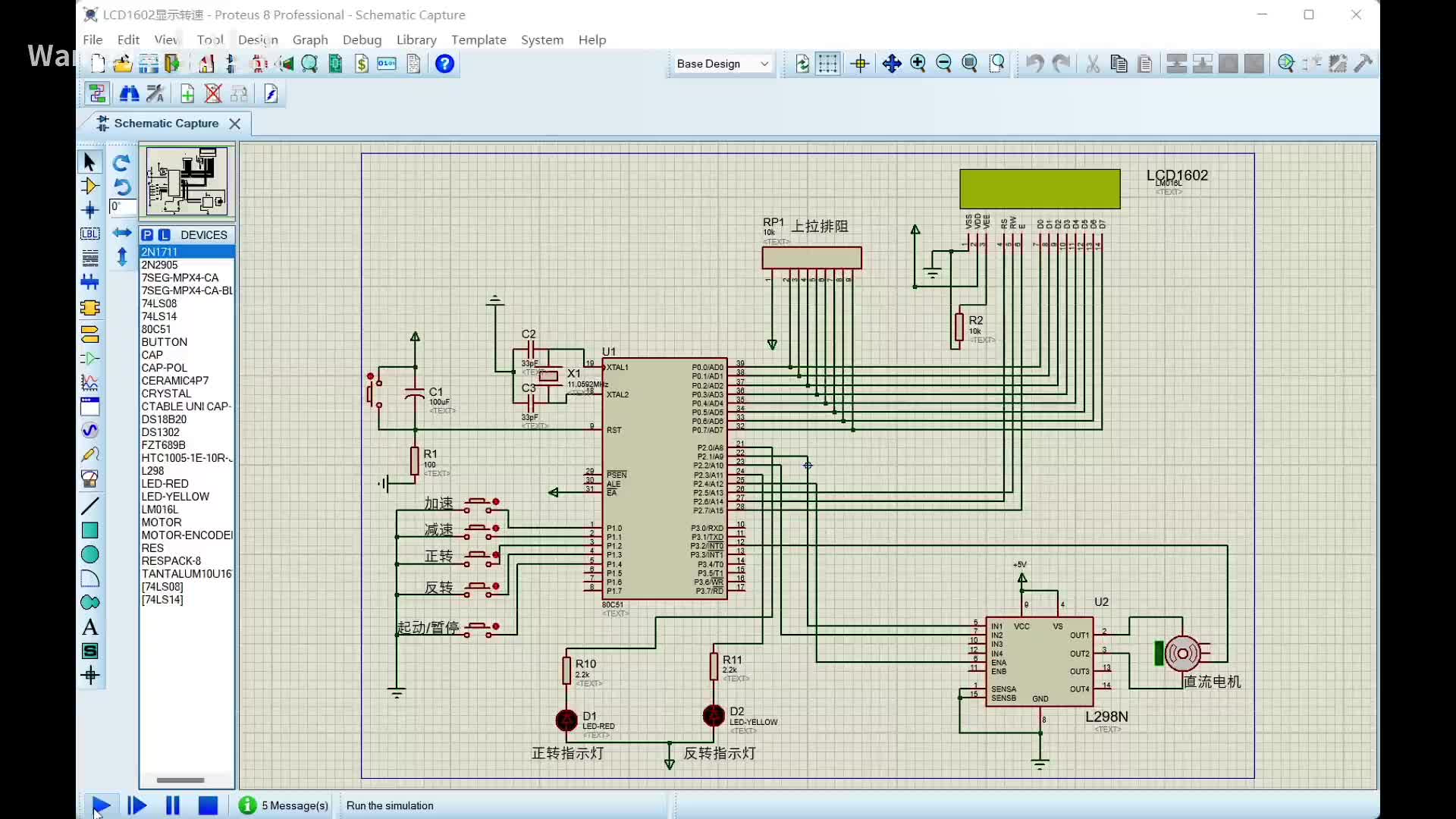Open the Debug menu
Screen dimensions: 1456x819
tap(362, 39)
